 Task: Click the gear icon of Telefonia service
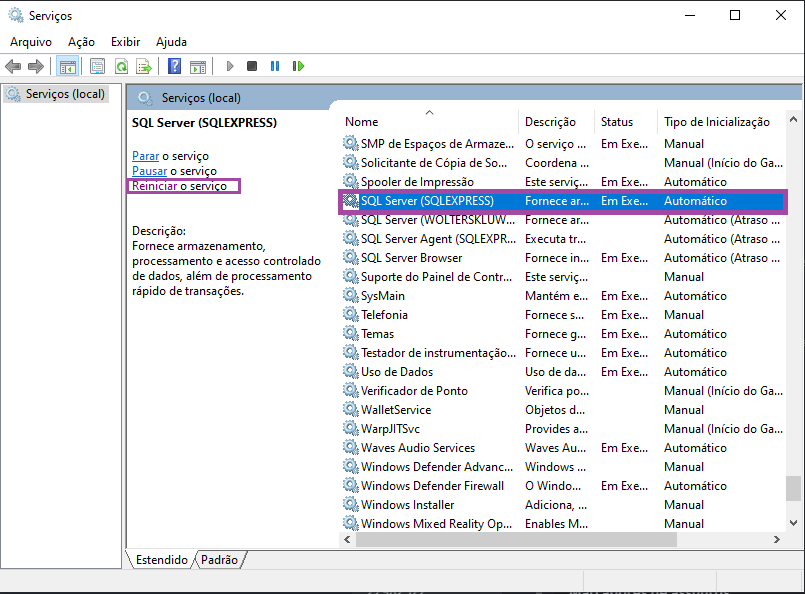coord(351,314)
